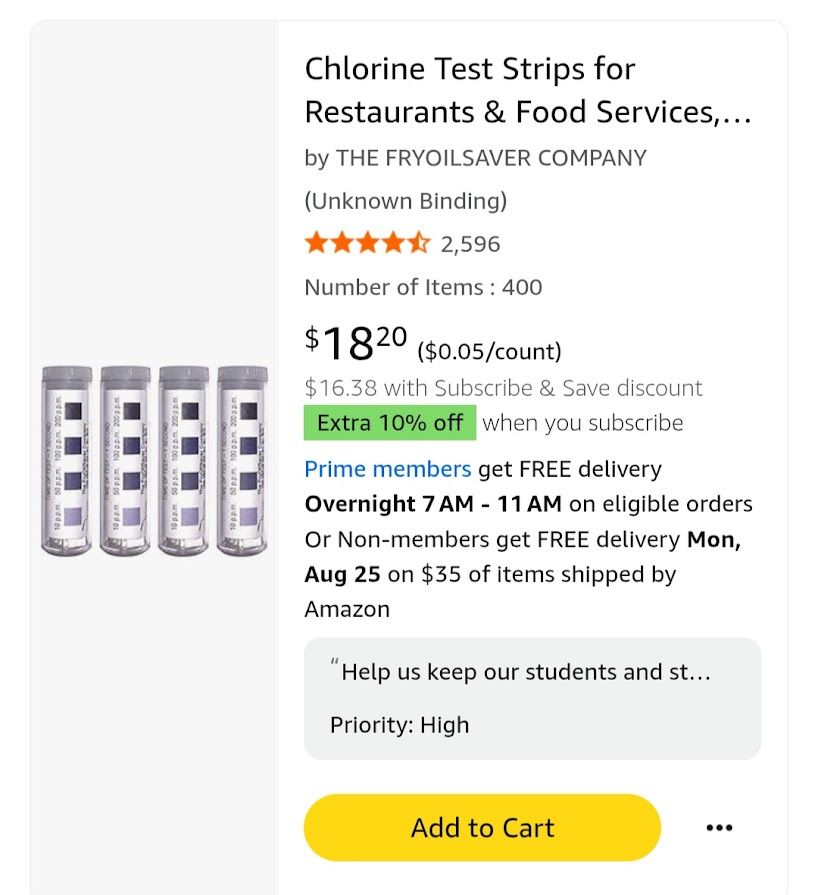Click the leftmost vial in the product image

66,460
